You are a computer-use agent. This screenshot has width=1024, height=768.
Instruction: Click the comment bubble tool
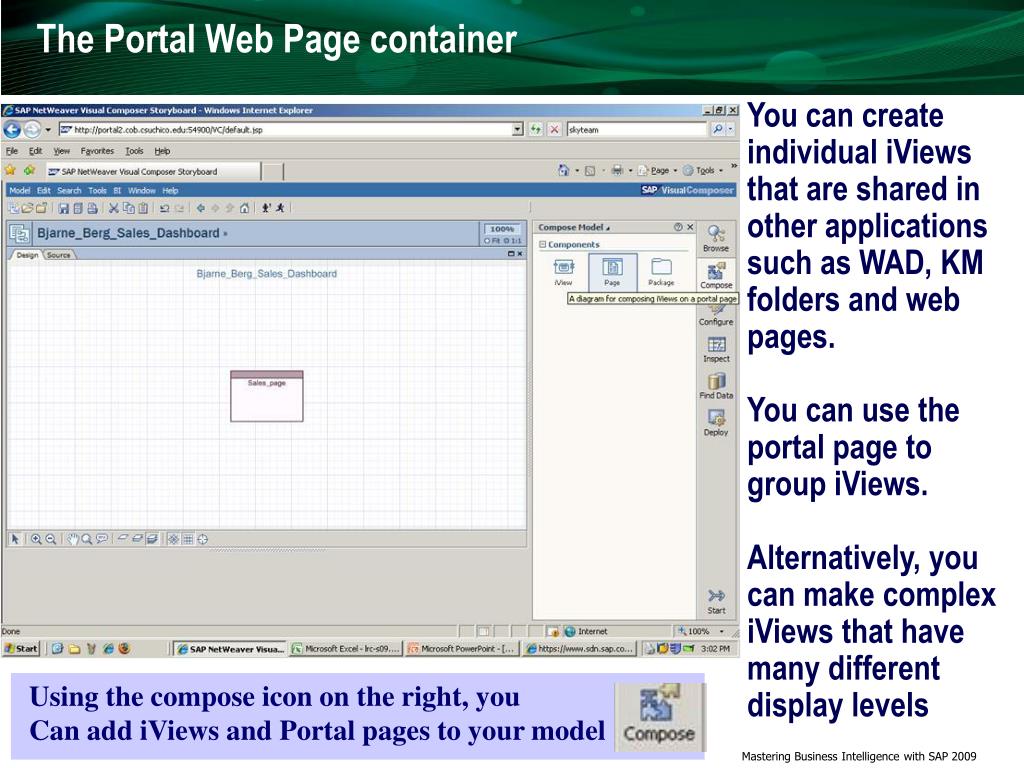(102, 539)
